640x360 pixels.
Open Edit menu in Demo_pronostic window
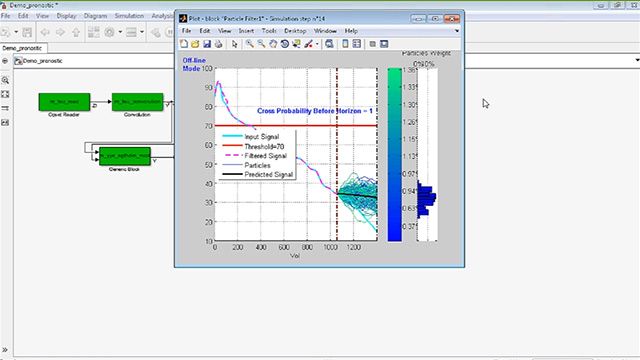[23, 16]
